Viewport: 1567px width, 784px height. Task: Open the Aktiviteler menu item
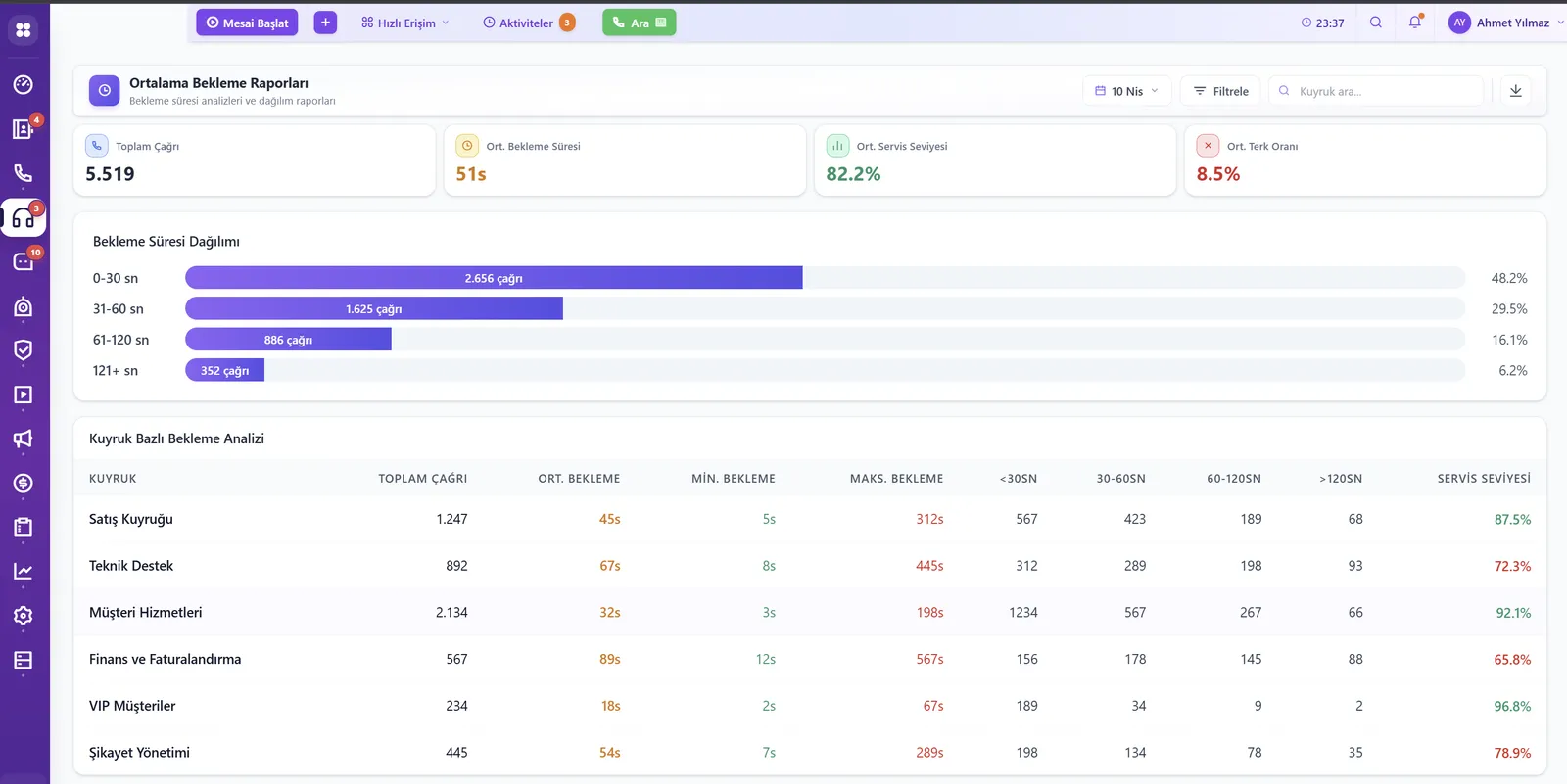pyautogui.click(x=529, y=23)
